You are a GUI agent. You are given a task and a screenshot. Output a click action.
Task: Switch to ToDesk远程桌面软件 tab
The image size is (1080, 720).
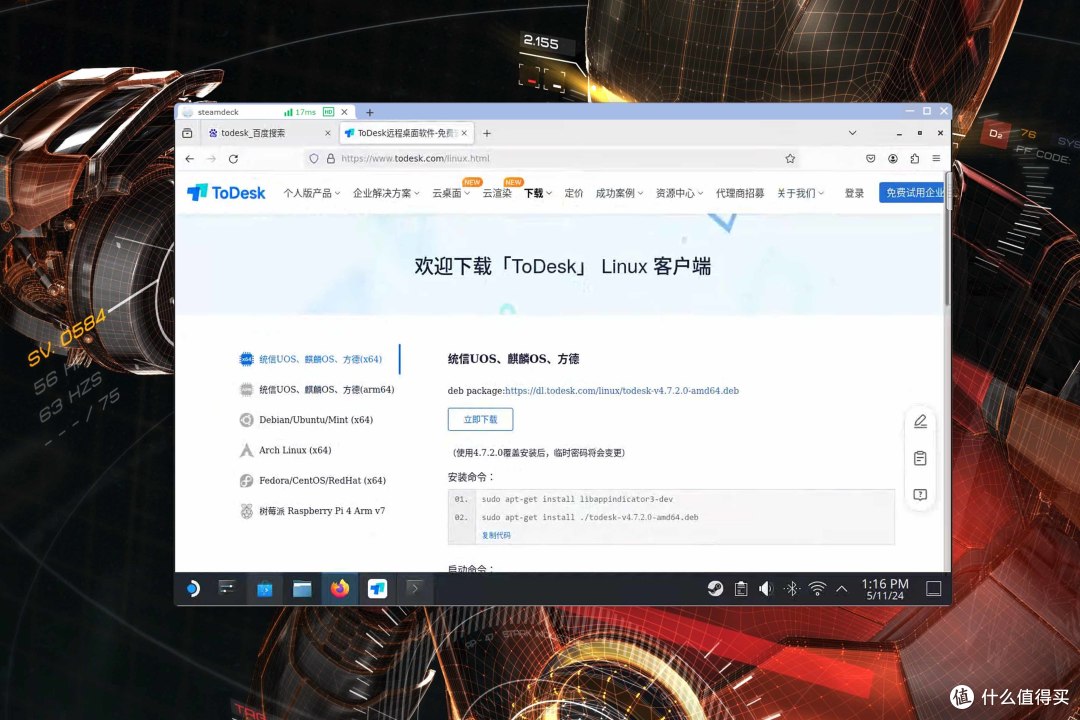(406, 133)
